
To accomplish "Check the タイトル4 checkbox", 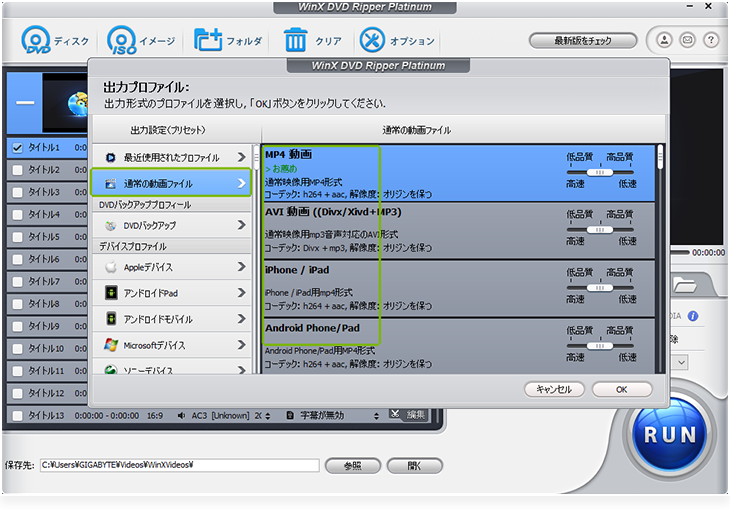I will [17, 215].
